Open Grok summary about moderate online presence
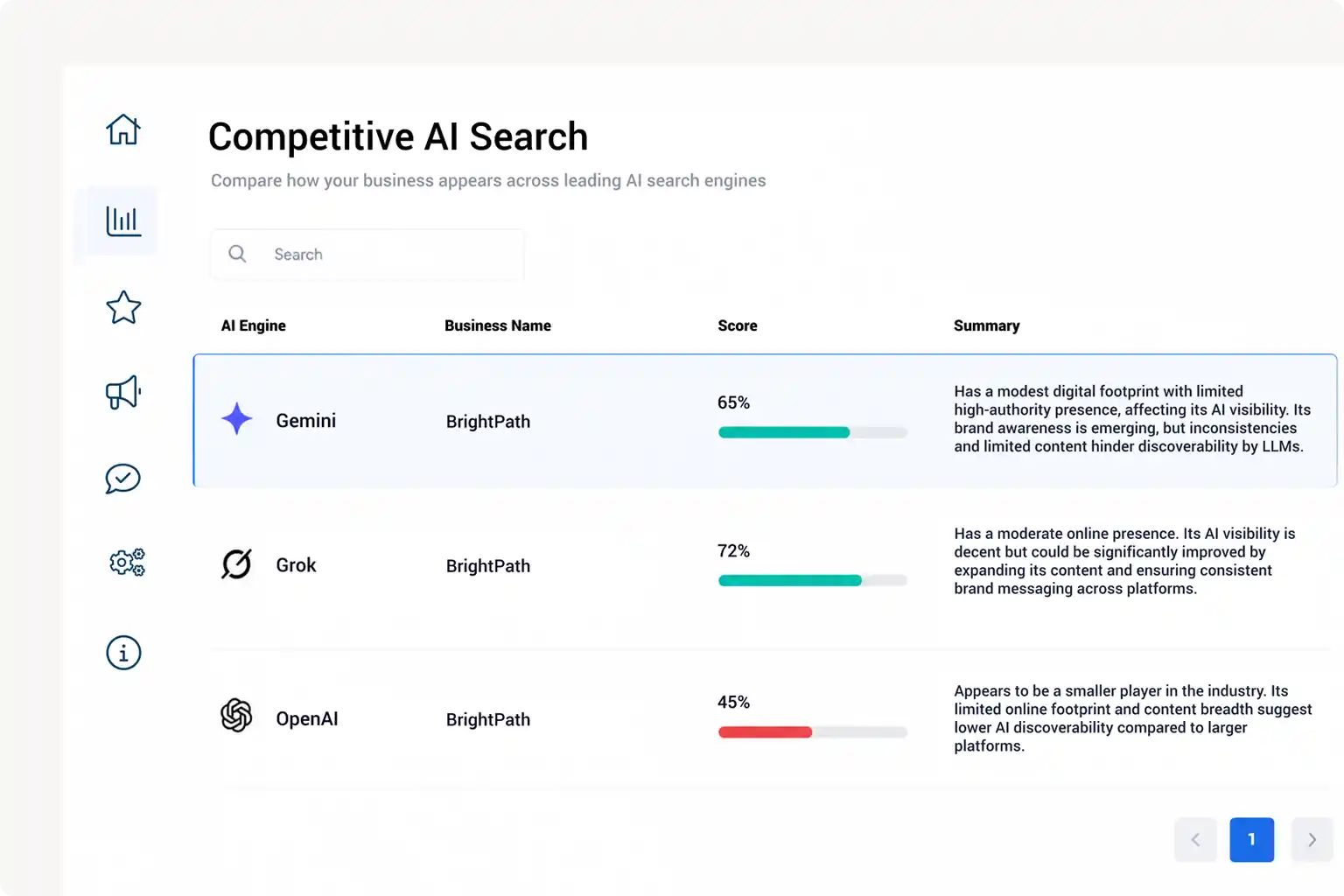This screenshot has height=896, width=1344. tap(1124, 561)
